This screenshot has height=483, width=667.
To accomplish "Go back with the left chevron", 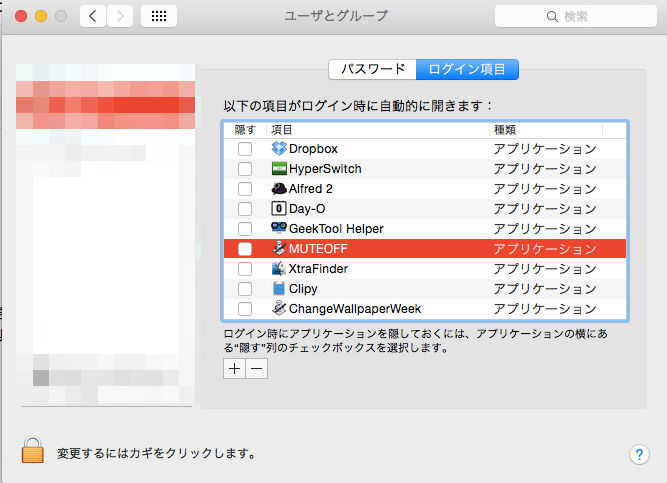I will click(93, 16).
